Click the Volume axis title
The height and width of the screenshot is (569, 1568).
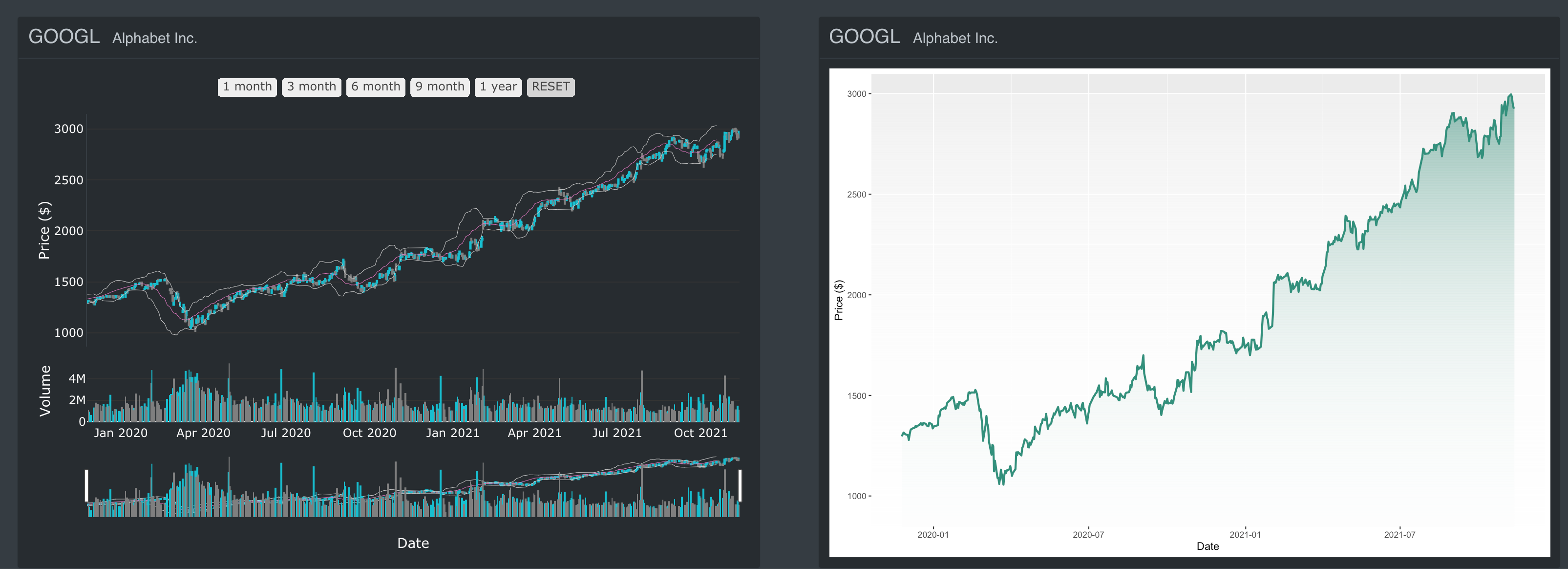[45, 391]
